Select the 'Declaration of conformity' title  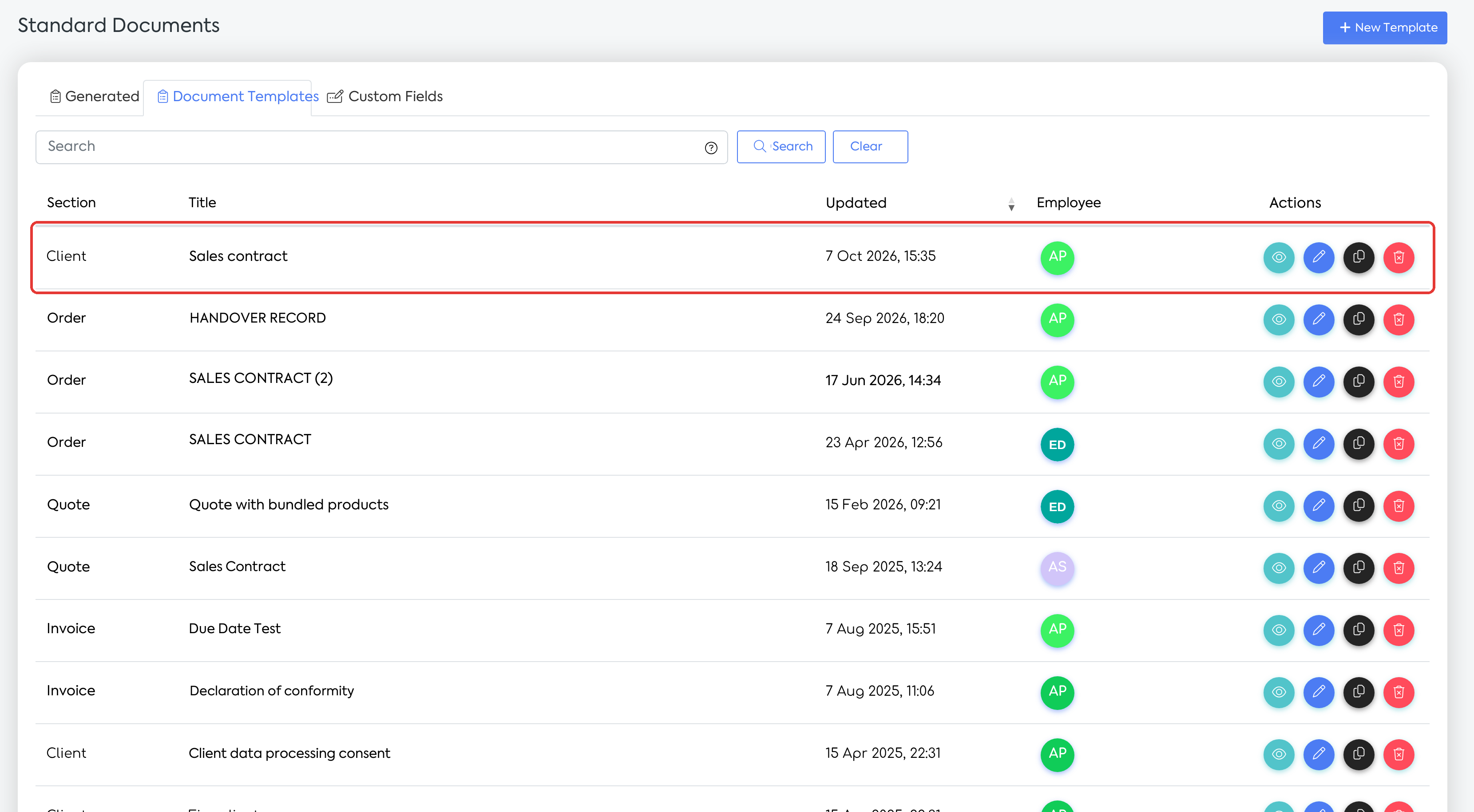click(x=272, y=691)
